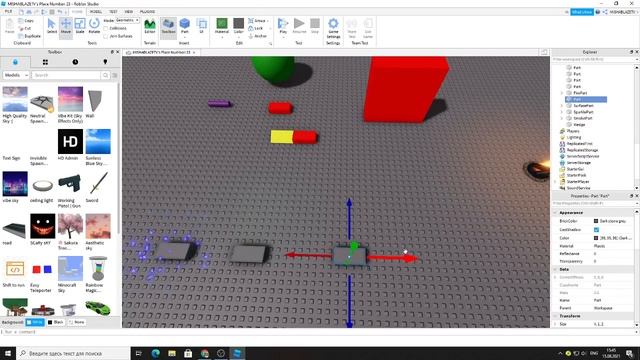
Task: Click the Color property swatch
Action: [x=596, y=238]
